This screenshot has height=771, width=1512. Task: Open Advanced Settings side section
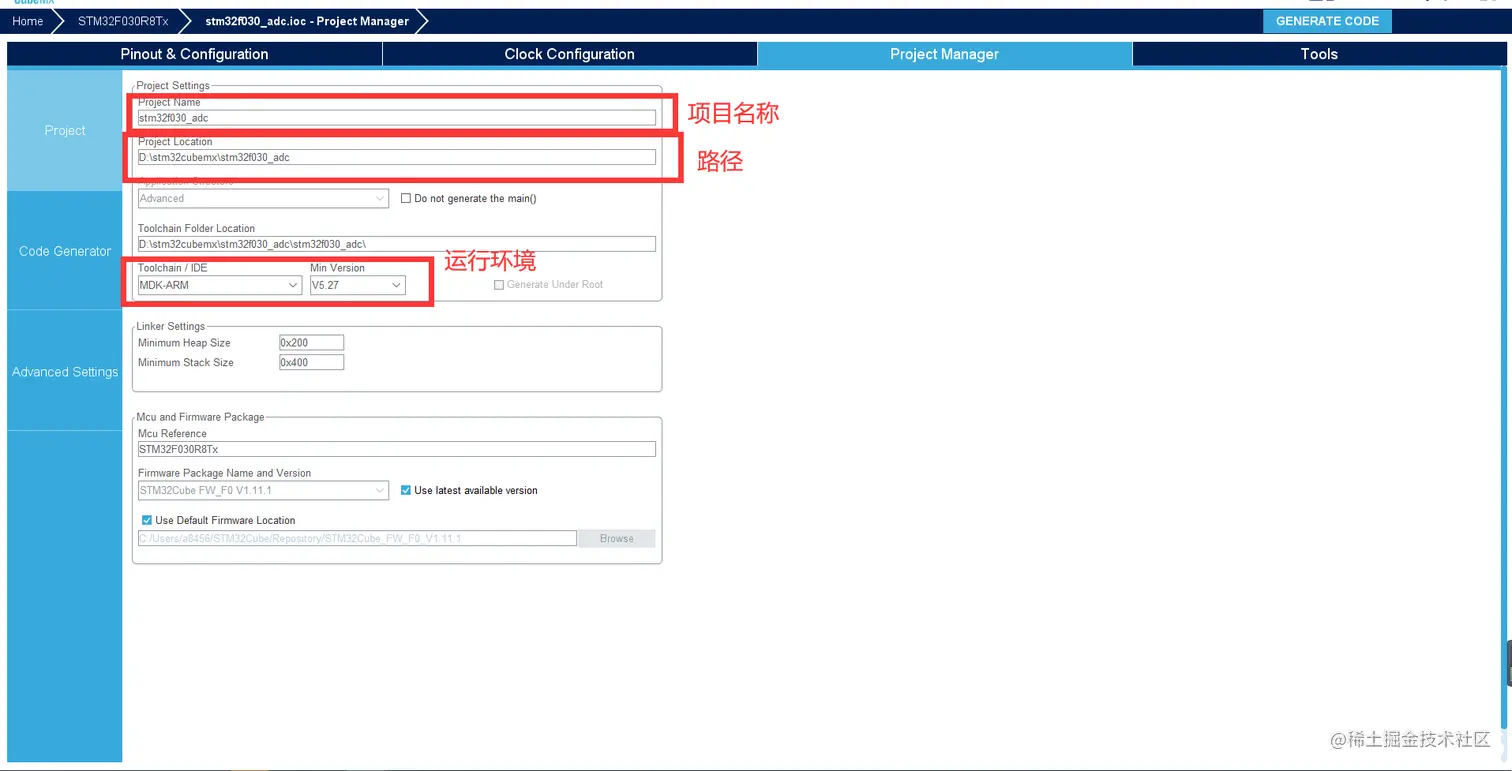coord(65,372)
